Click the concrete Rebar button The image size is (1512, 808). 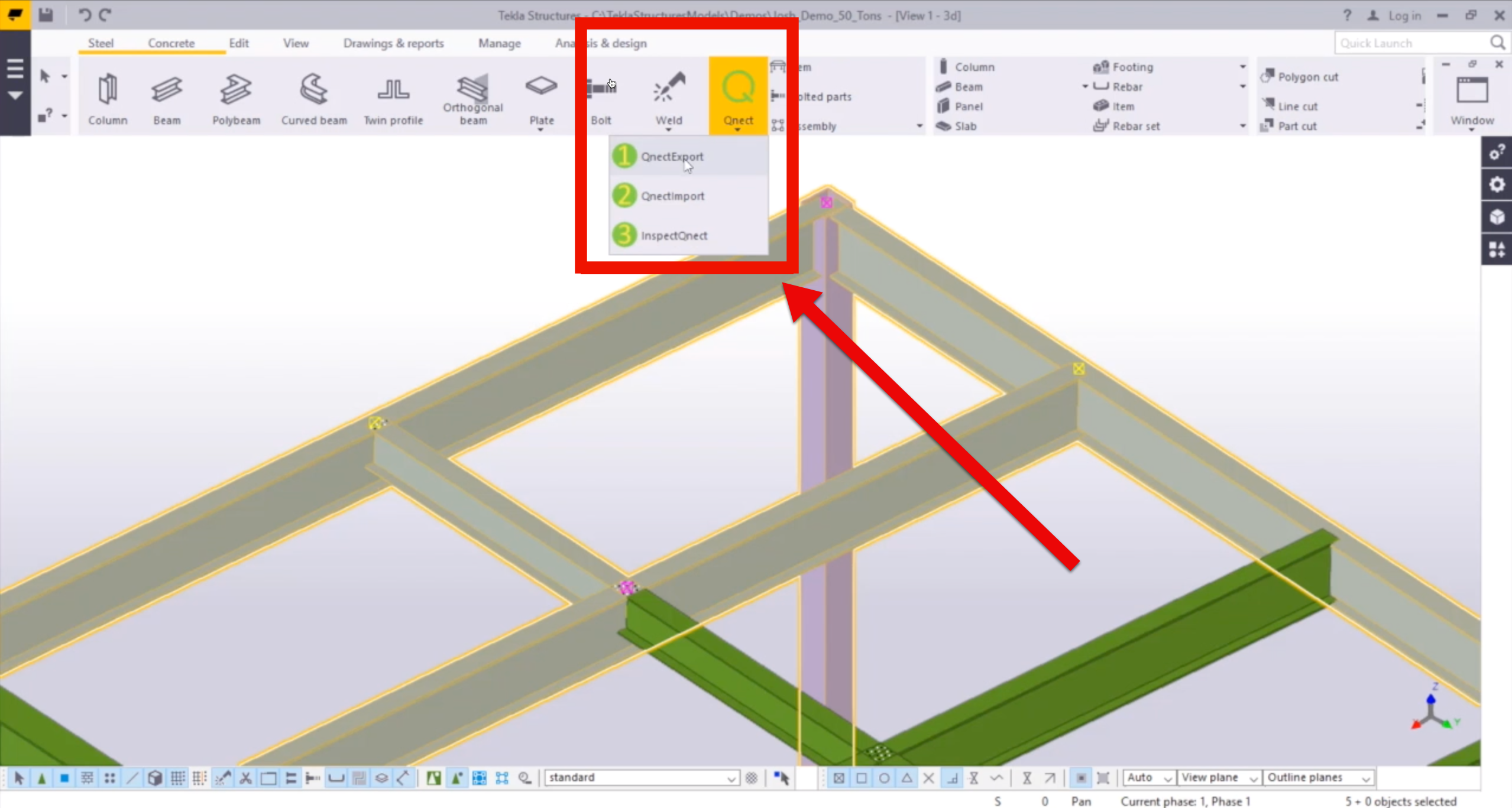1118,86
